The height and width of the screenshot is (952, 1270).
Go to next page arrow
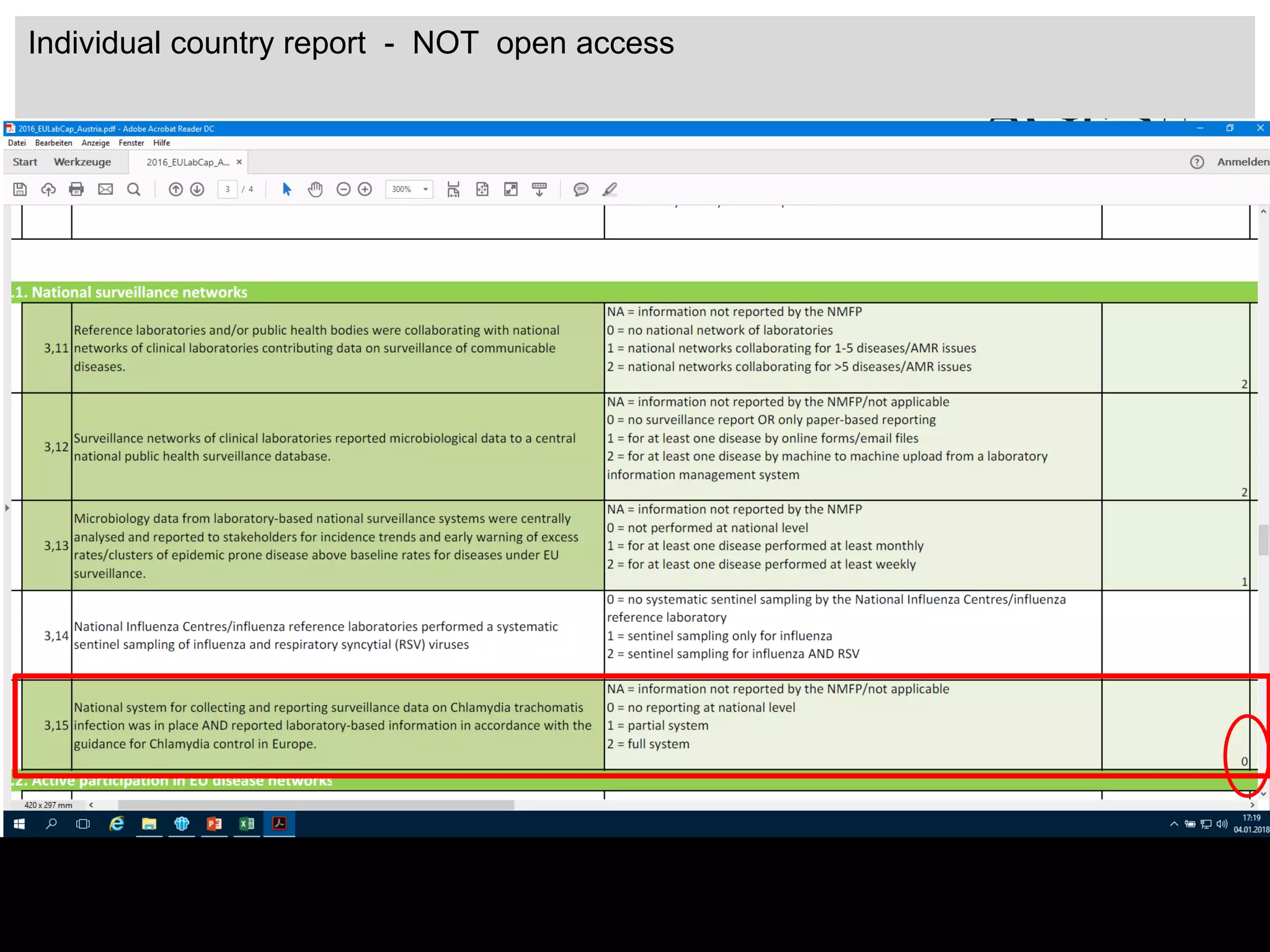click(x=197, y=189)
